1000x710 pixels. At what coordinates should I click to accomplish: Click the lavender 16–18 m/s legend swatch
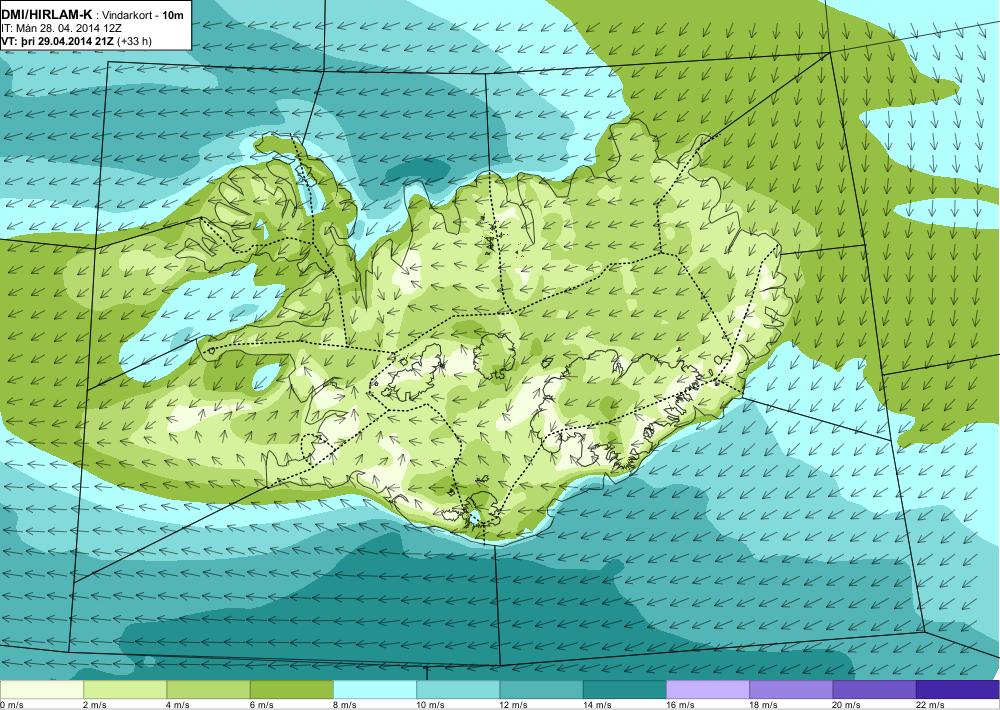coord(708,690)
